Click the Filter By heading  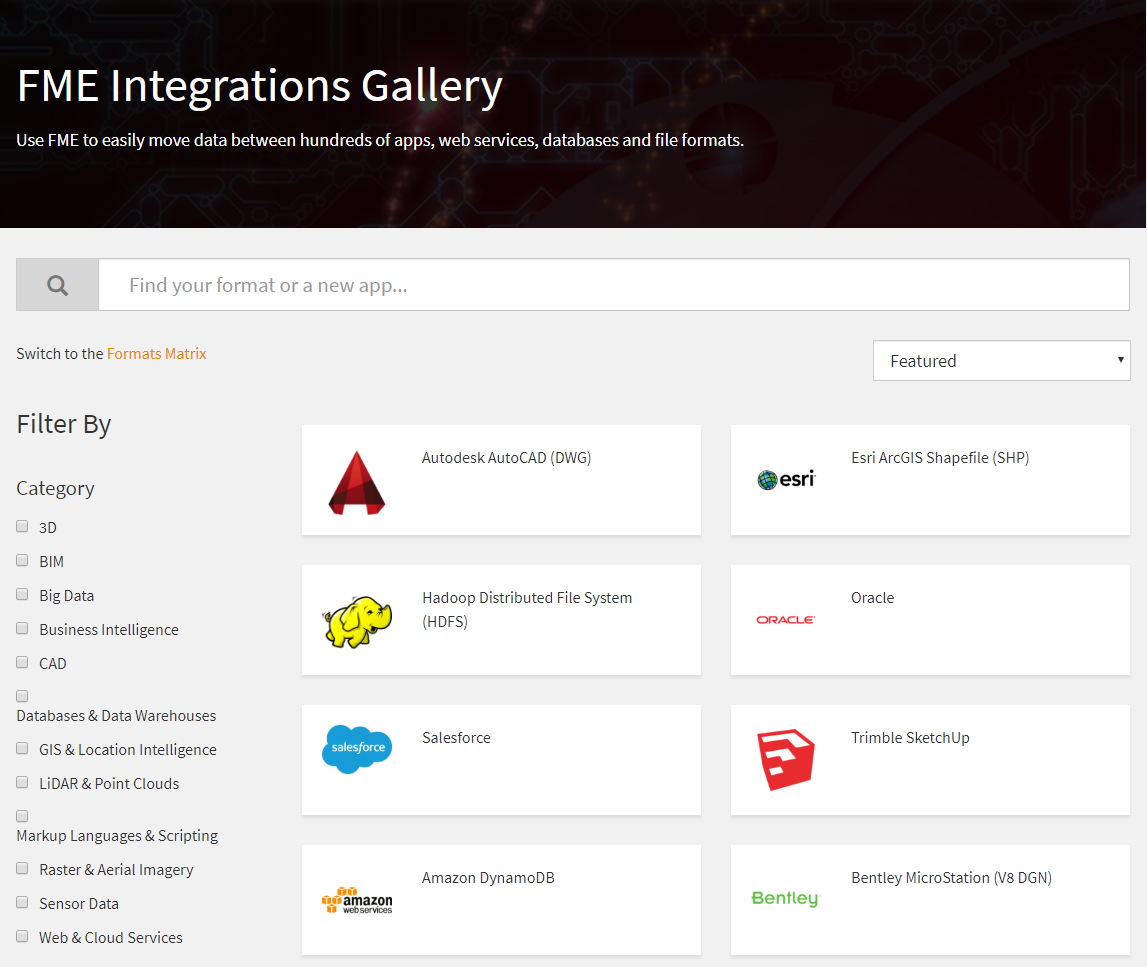(64, 424)
